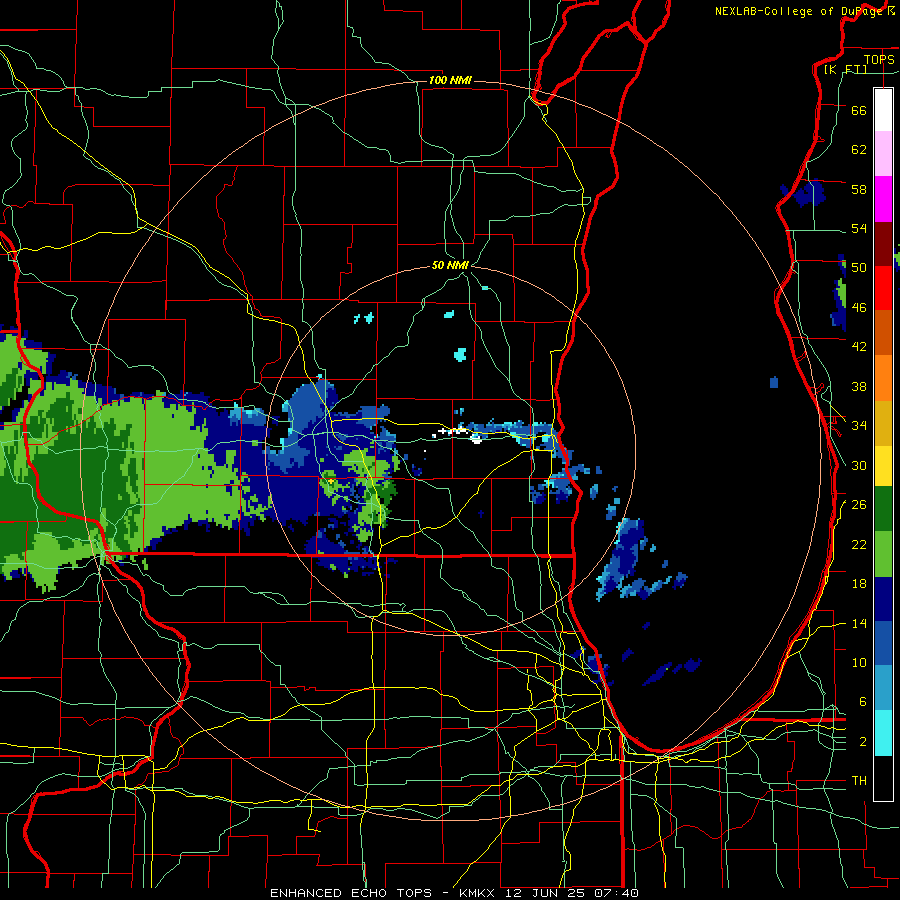Select the gold legend color band
Image resolution: width=900 pixels, height=900 pixels.
click(883, 423)
